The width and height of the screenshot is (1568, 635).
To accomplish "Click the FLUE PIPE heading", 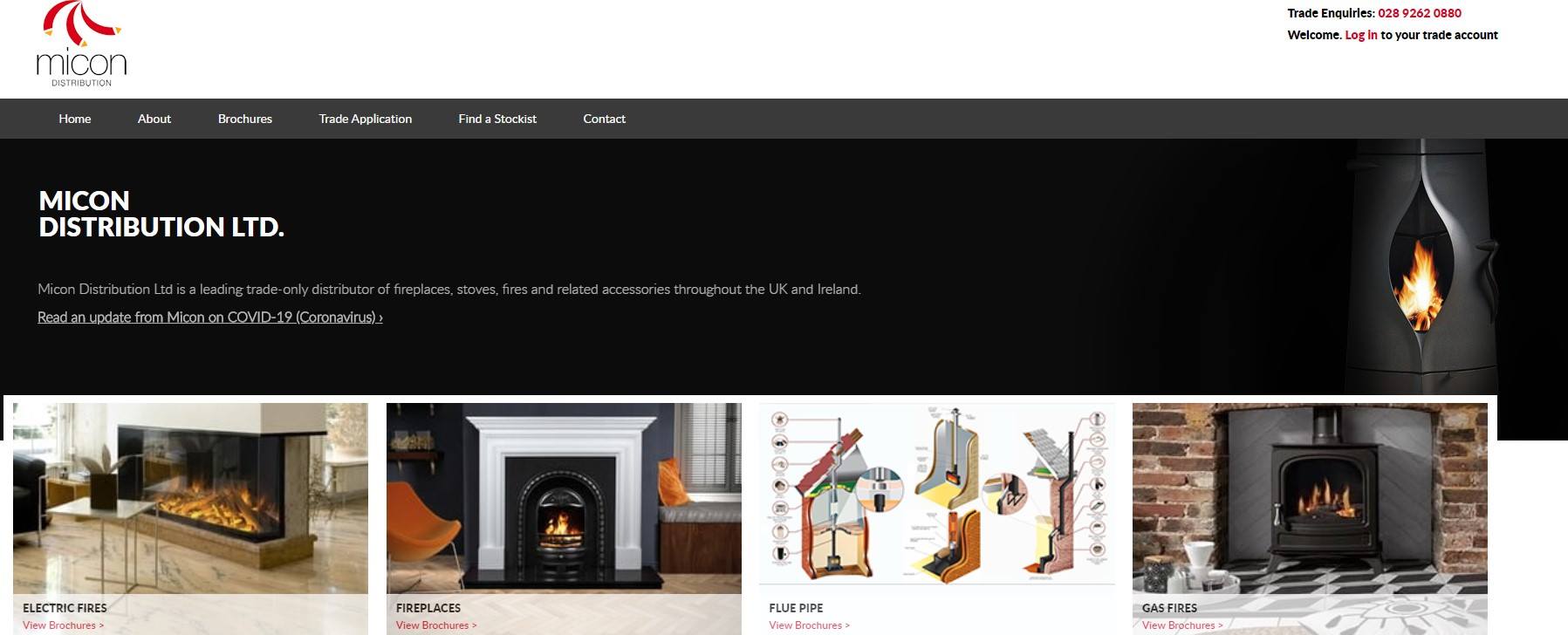I will tap(796, 608).
